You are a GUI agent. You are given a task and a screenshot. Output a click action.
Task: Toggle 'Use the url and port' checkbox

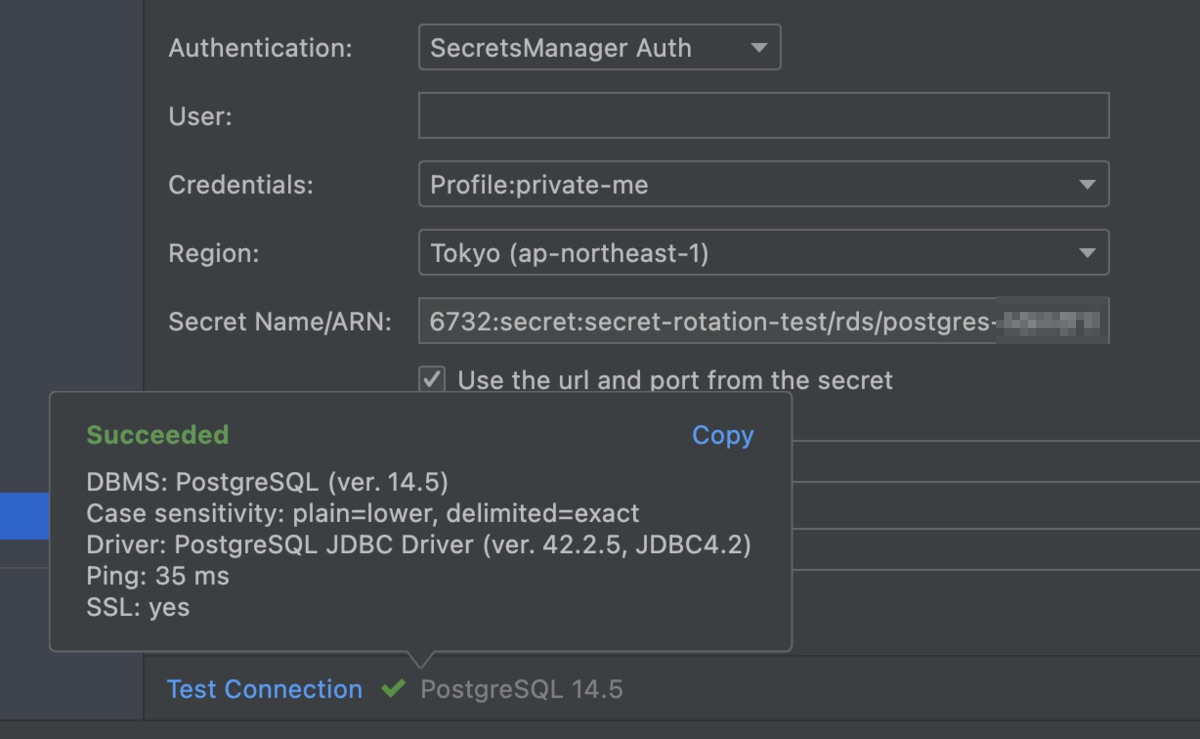click(432, 380)
